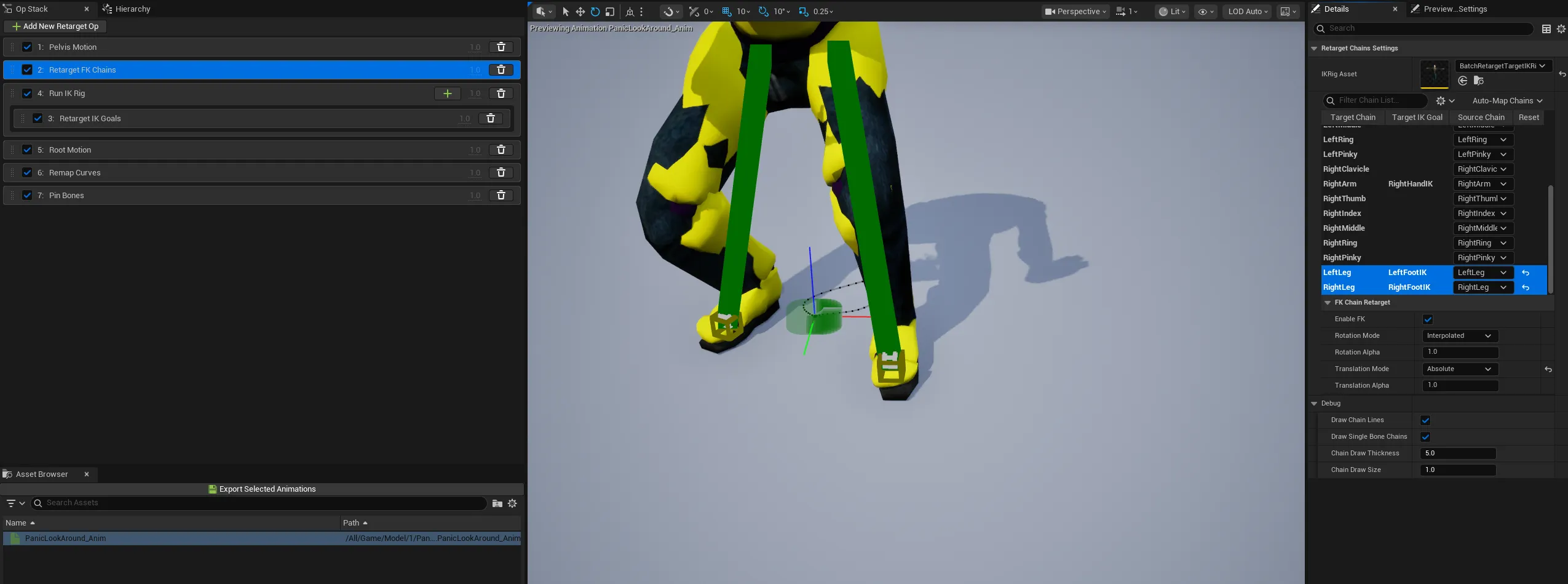
Task: Click Add New Retarget Op button
Action: coord(55,26)
